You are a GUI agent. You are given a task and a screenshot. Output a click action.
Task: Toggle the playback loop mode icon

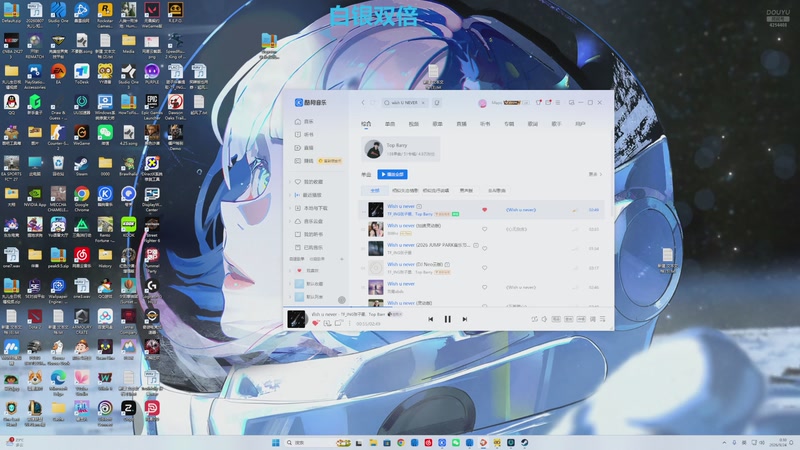pos(534,319)
